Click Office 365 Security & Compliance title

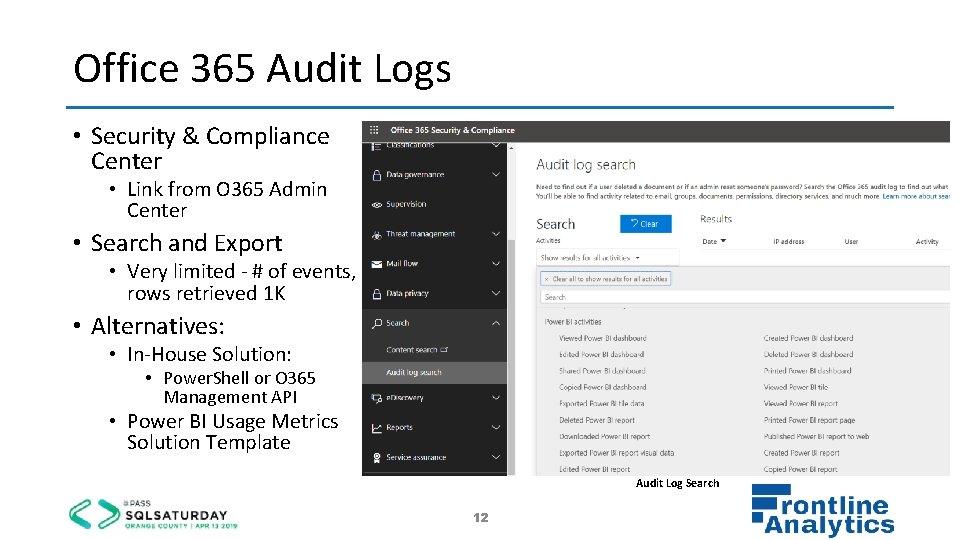point(452,130)
